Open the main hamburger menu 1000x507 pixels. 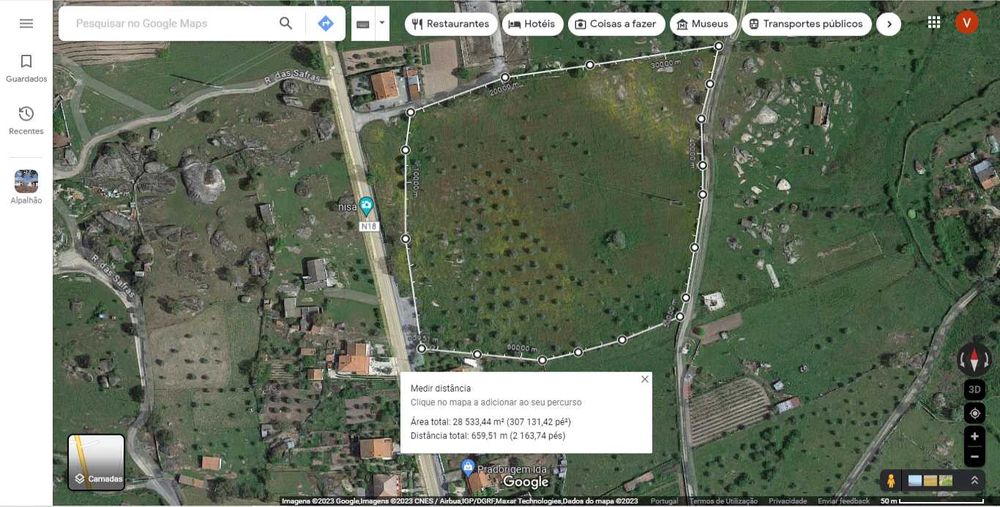coord(26,24)
